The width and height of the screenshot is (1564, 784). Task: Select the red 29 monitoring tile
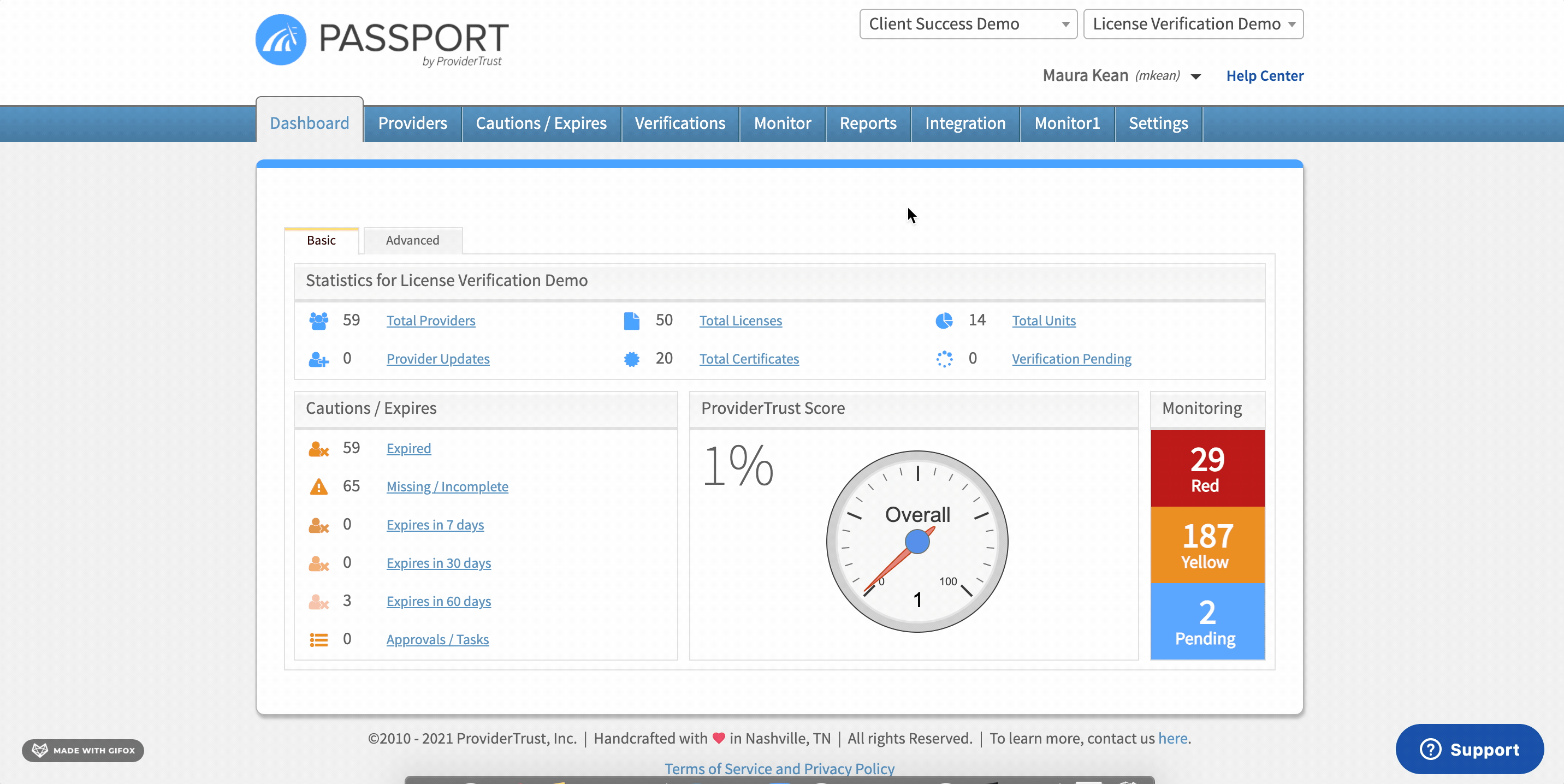click(x=1207, y=468)
